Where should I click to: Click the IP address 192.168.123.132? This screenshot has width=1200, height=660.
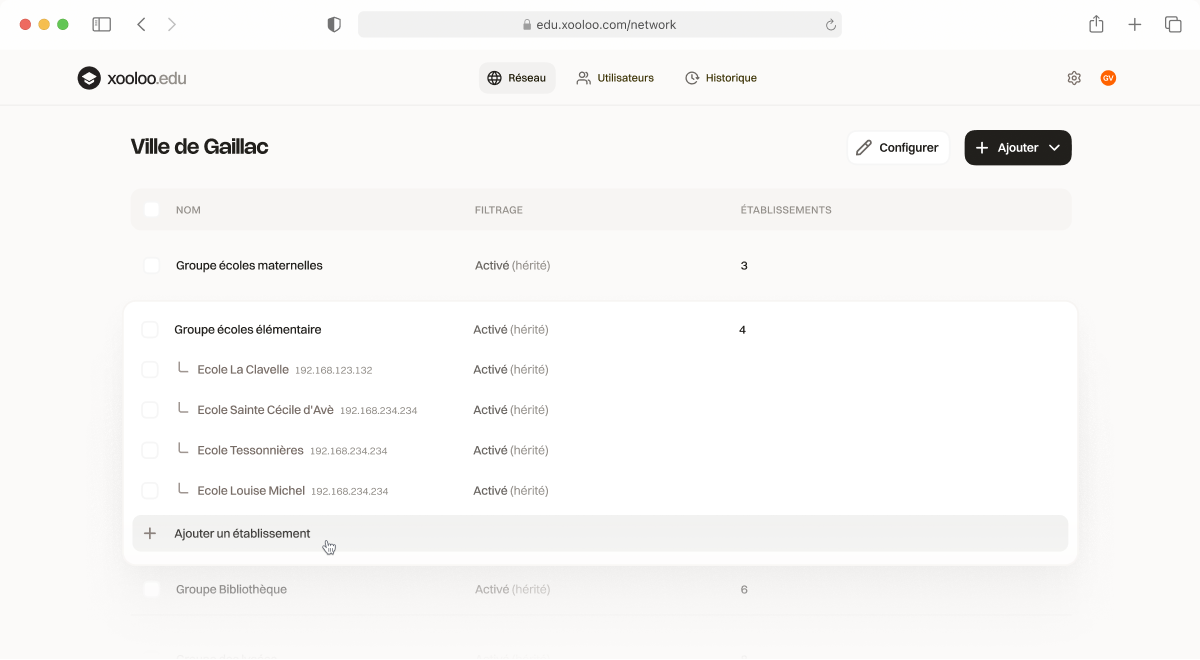click(333, 371)
